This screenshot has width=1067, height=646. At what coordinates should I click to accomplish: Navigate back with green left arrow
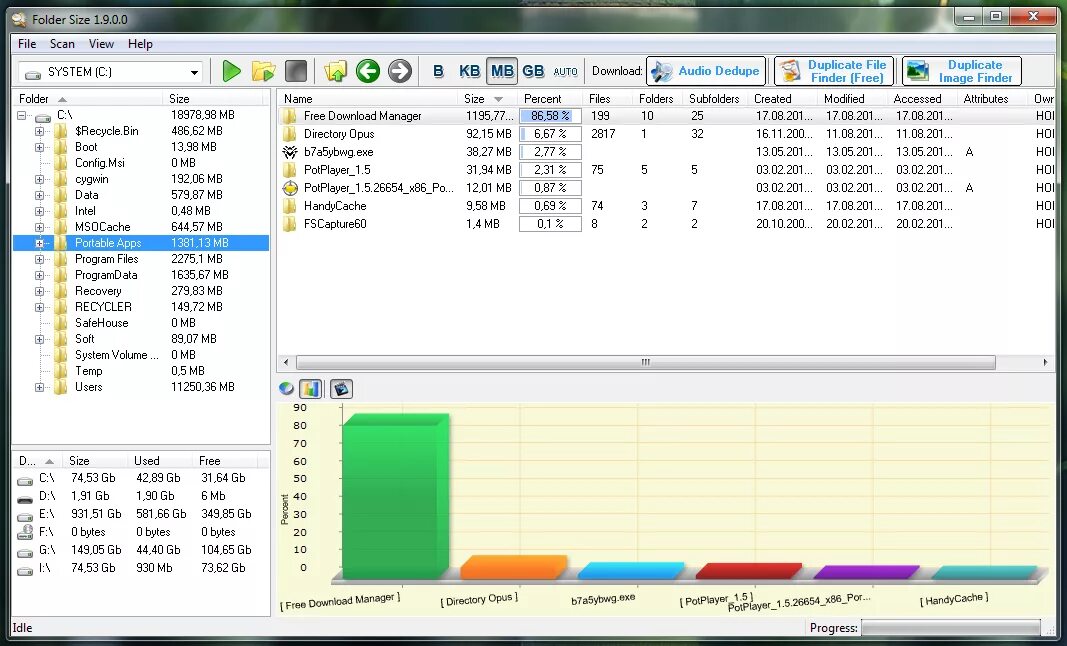pyautogui.click(x=367, y=71)
